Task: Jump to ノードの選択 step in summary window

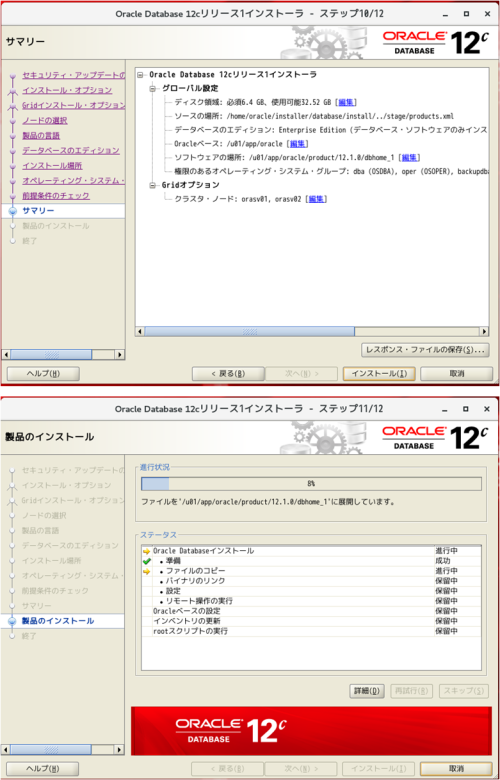Action: coord(45,120)
